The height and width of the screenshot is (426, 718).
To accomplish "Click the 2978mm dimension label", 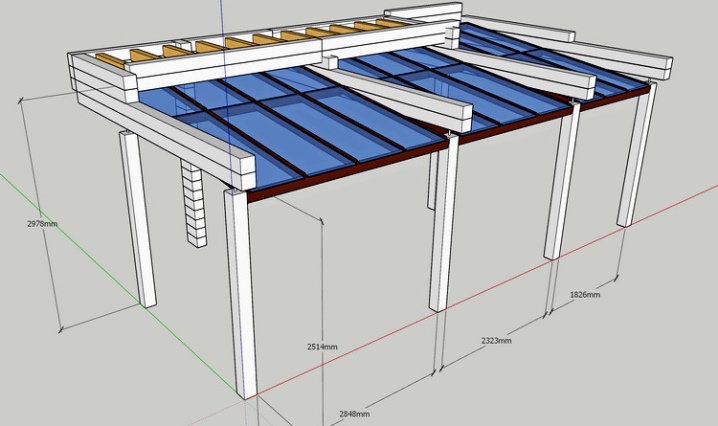I will tap(42, 224).
